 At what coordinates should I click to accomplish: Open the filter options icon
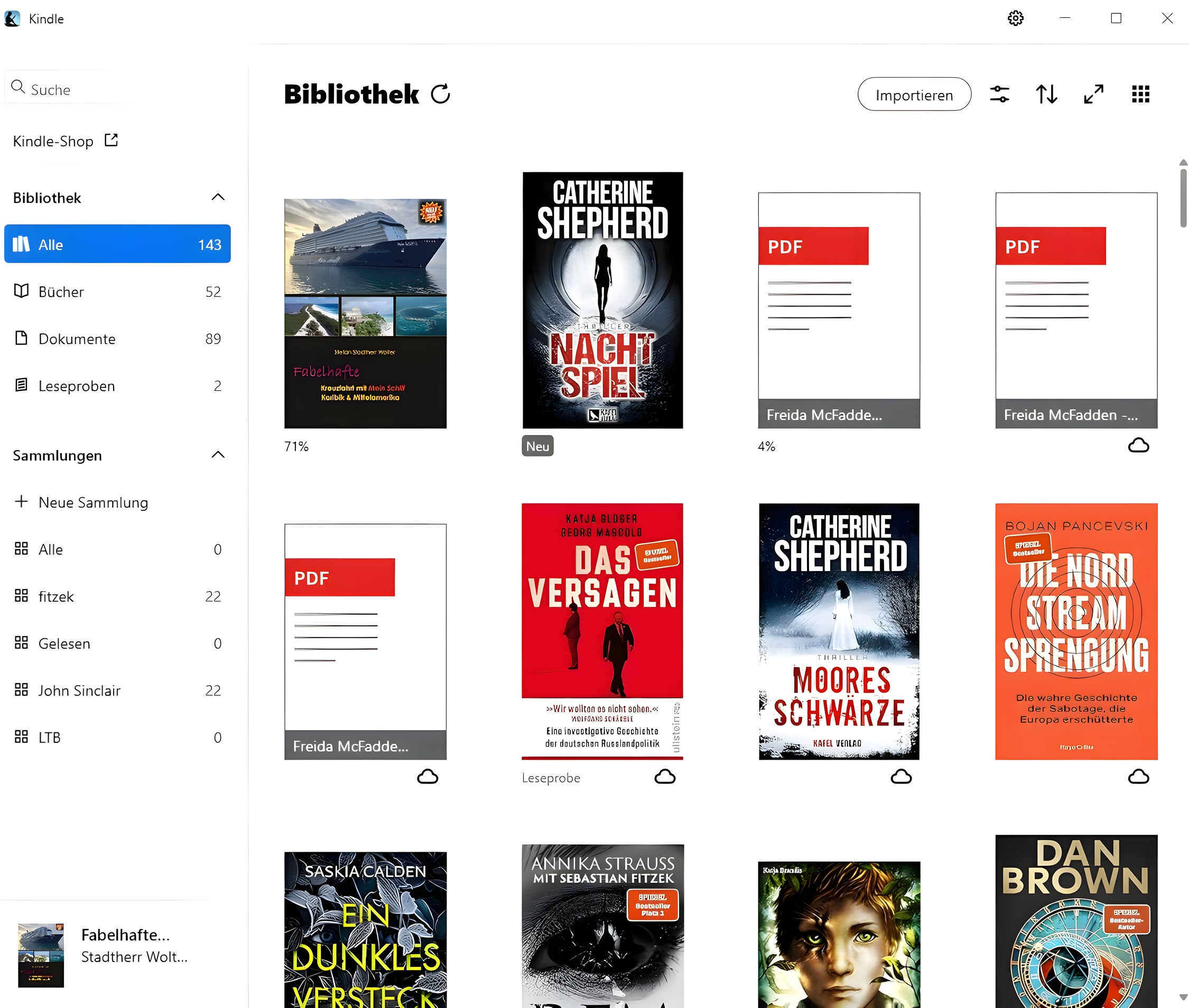[999, 94]
